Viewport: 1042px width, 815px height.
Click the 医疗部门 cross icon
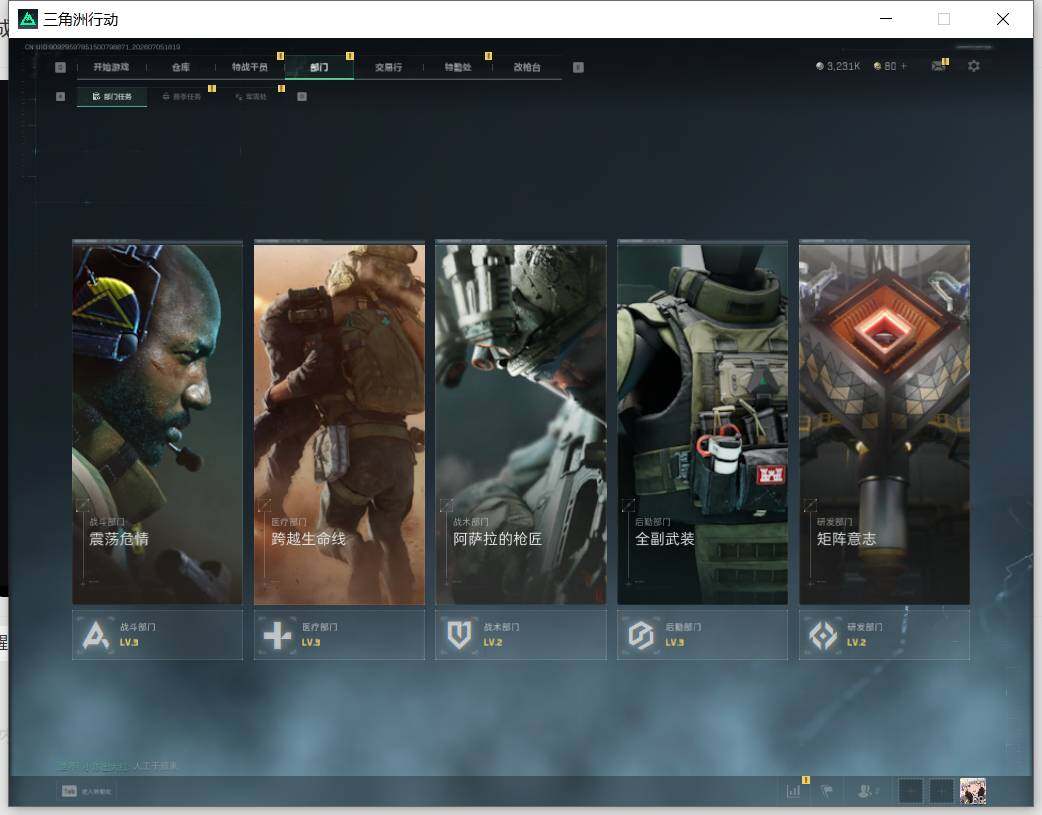coord(277,636)
